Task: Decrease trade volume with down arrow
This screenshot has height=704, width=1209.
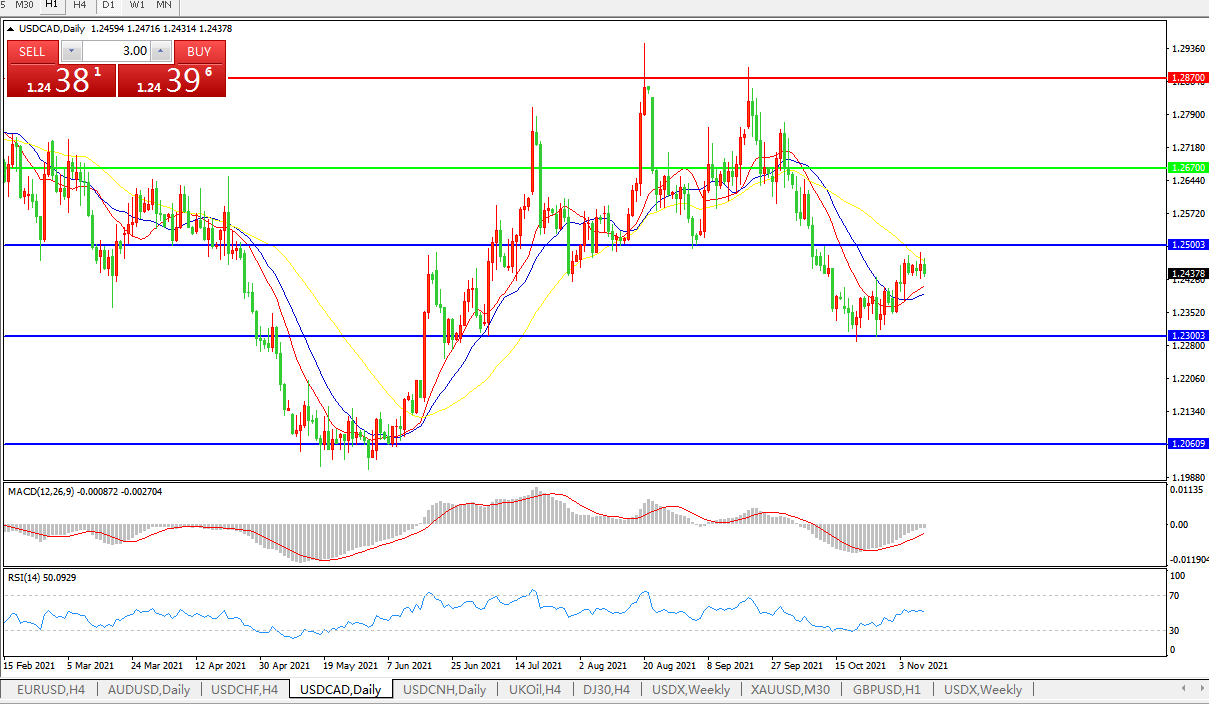Action: click(x=71, y=51)
